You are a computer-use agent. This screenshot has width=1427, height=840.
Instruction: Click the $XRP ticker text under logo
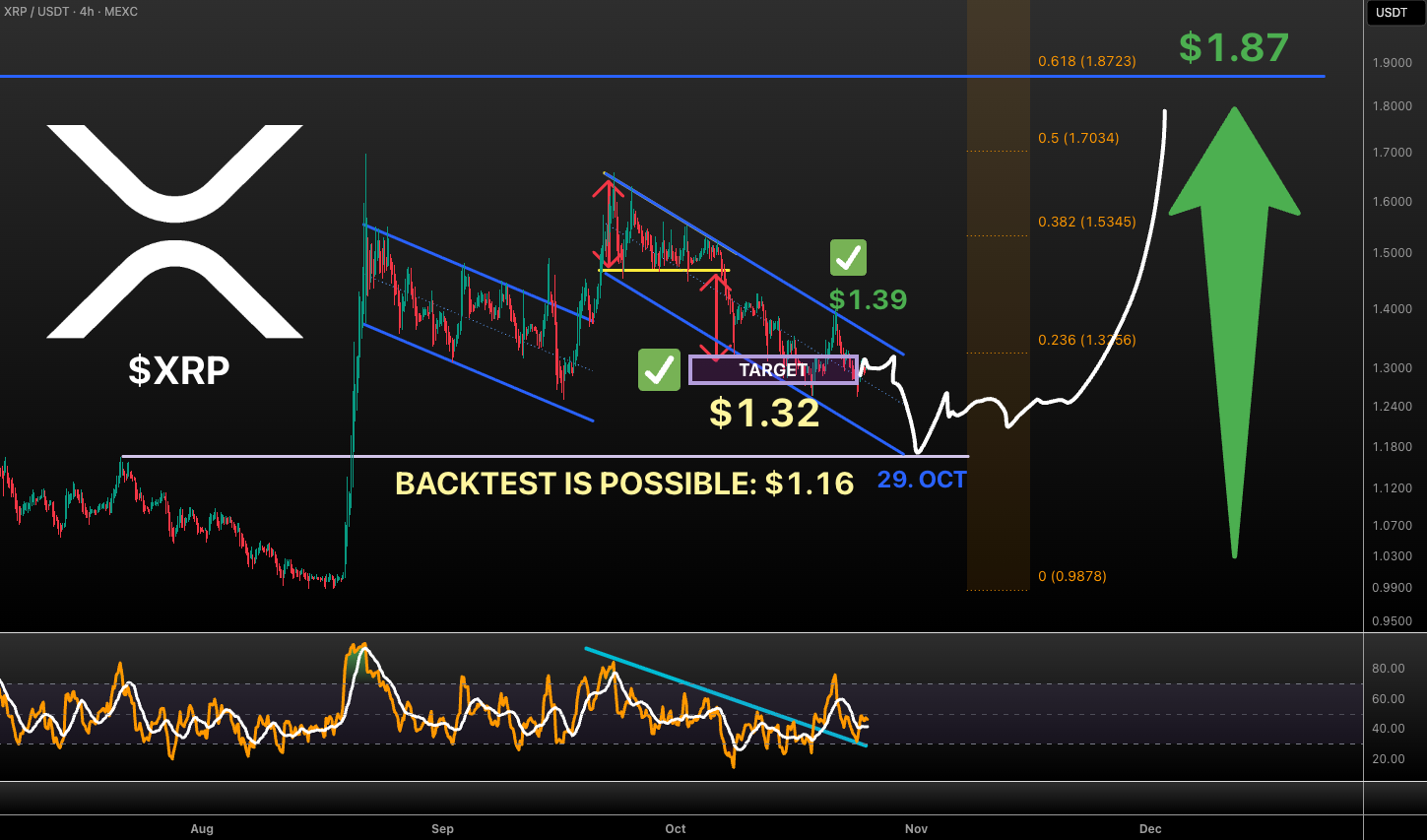pos(179,370)
